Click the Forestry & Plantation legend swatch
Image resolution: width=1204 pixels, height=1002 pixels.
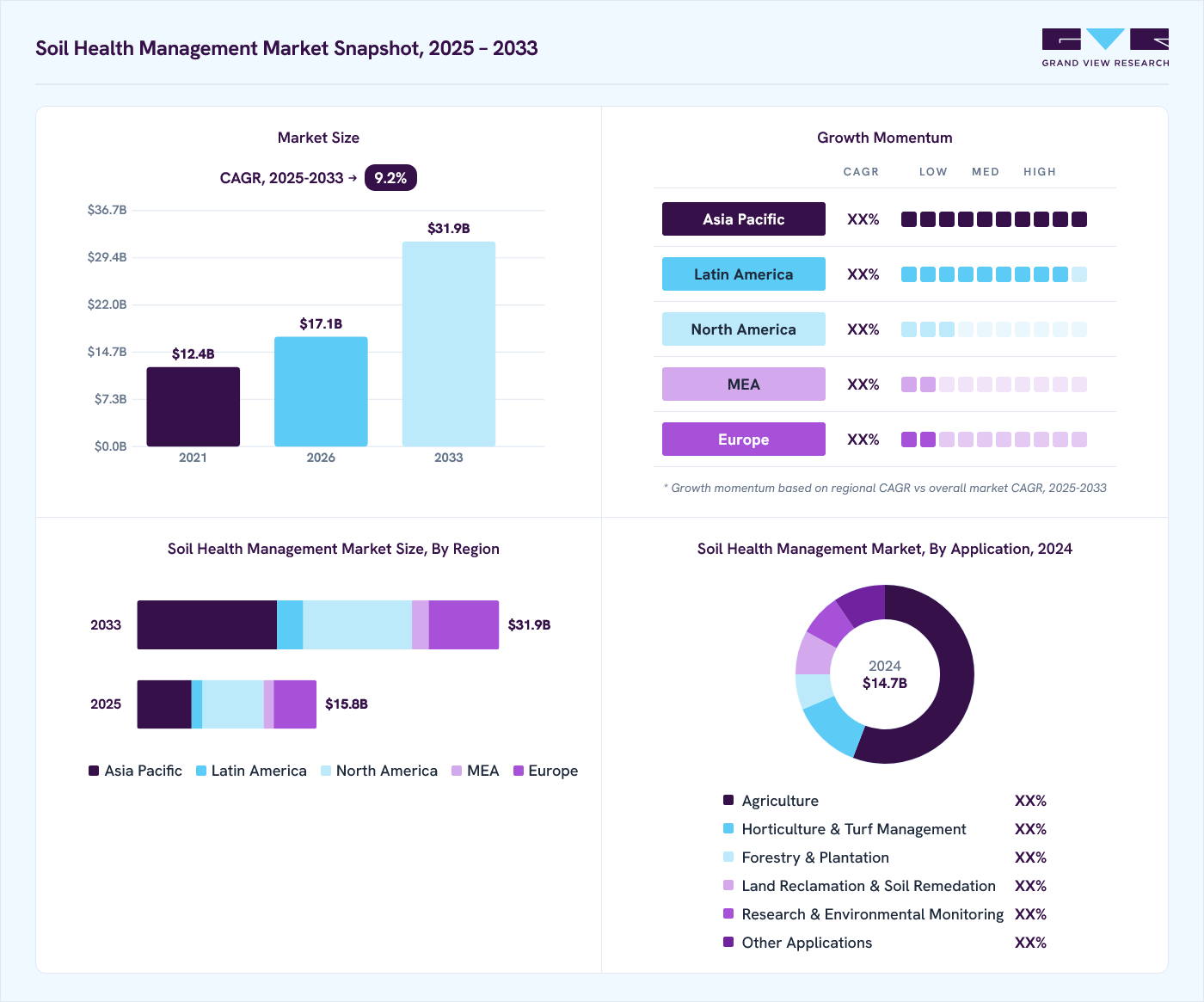pos(728,858)
